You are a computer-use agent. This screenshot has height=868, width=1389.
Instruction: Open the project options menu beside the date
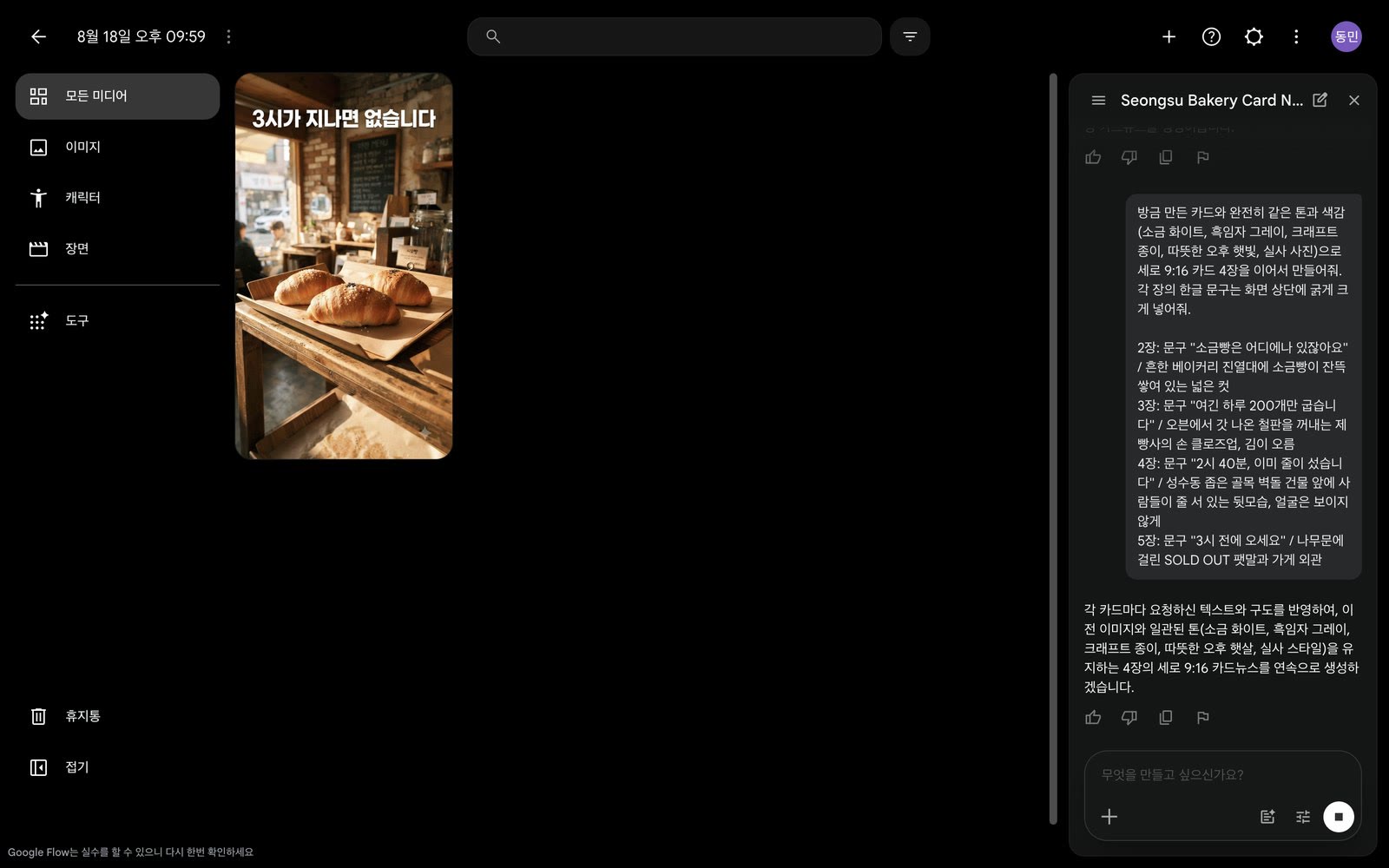click(228, 36)
